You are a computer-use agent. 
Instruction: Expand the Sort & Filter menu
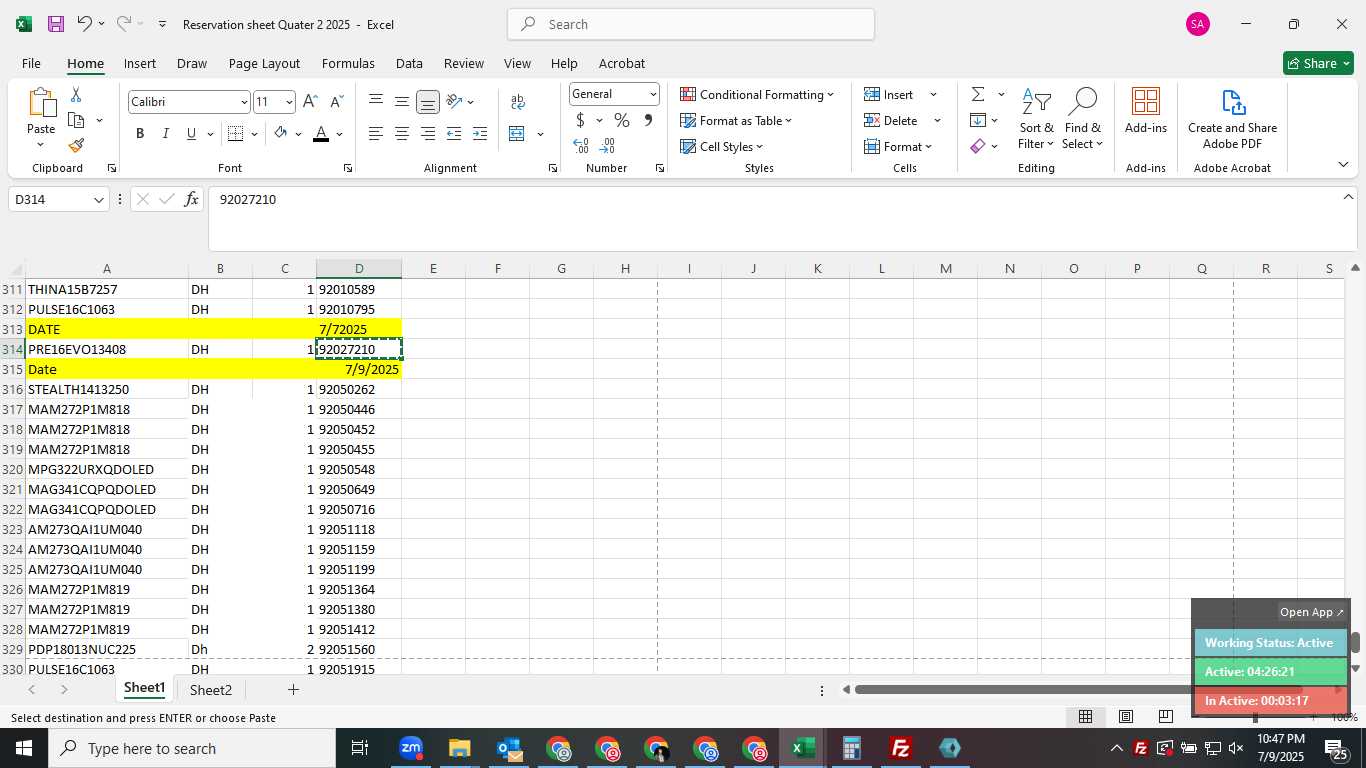(x=1036, y=118)
